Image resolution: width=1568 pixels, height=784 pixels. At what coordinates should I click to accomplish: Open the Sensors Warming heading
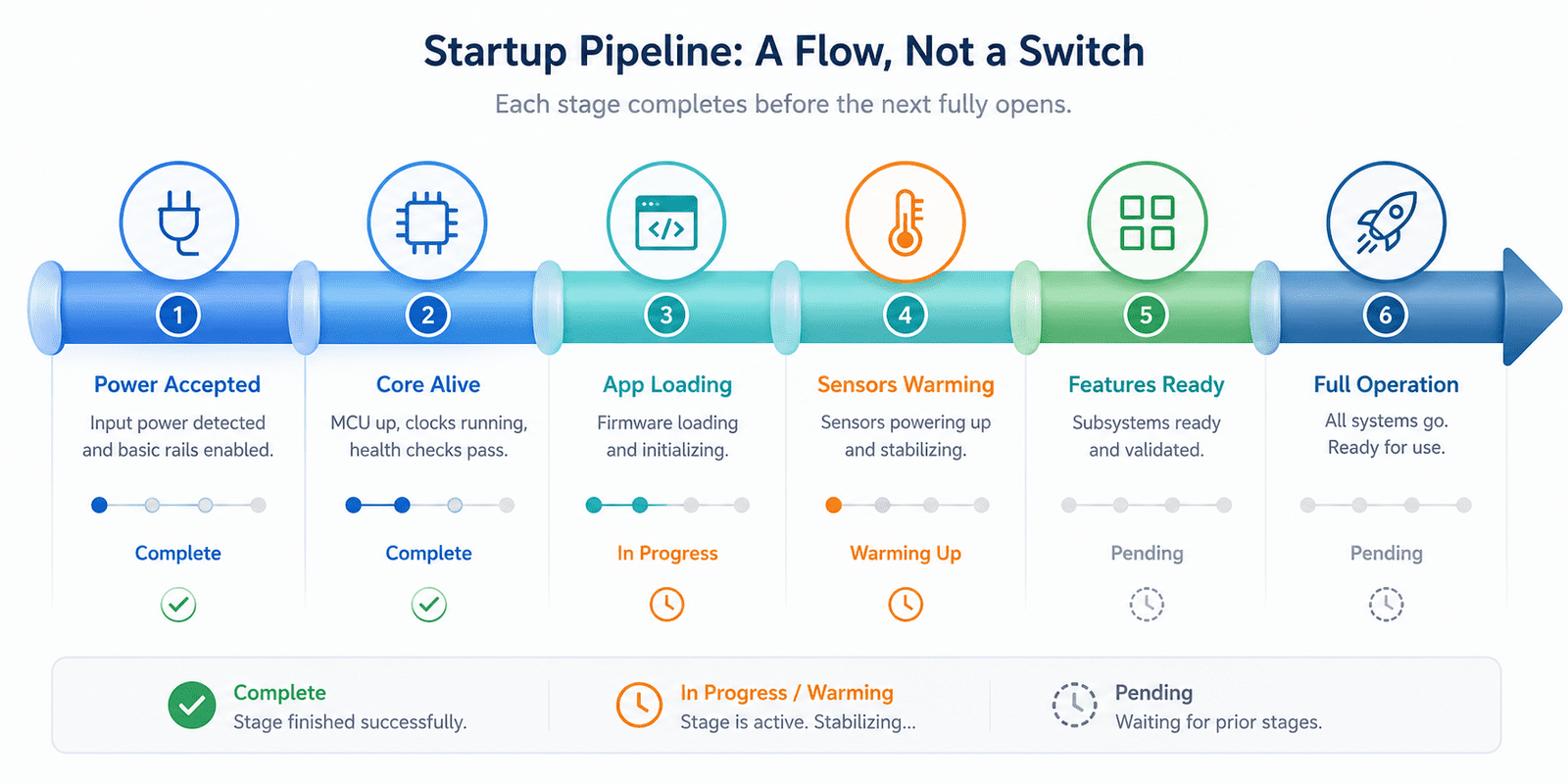pos(906,385)
